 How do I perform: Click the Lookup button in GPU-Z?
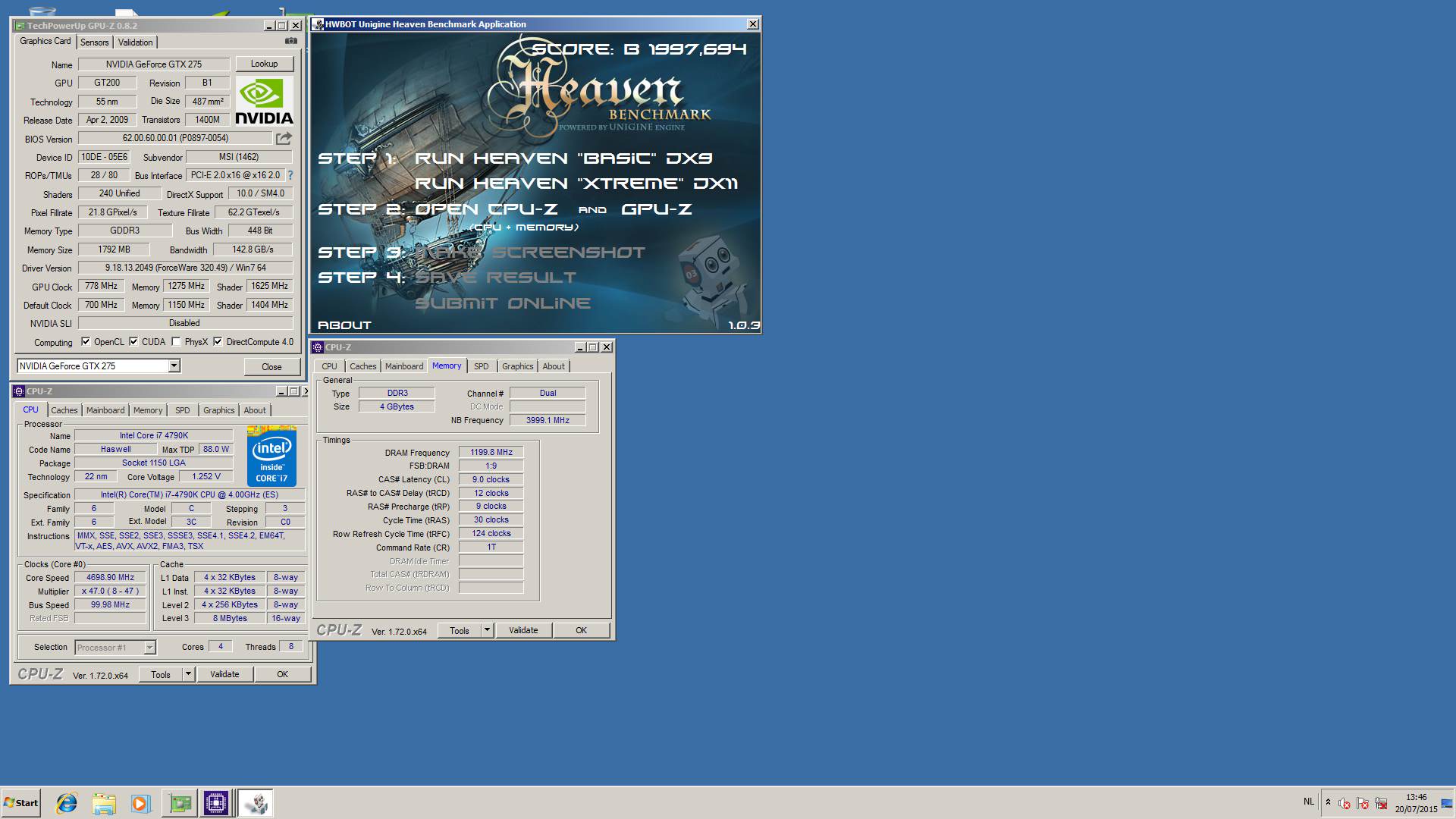coord(265,64)
